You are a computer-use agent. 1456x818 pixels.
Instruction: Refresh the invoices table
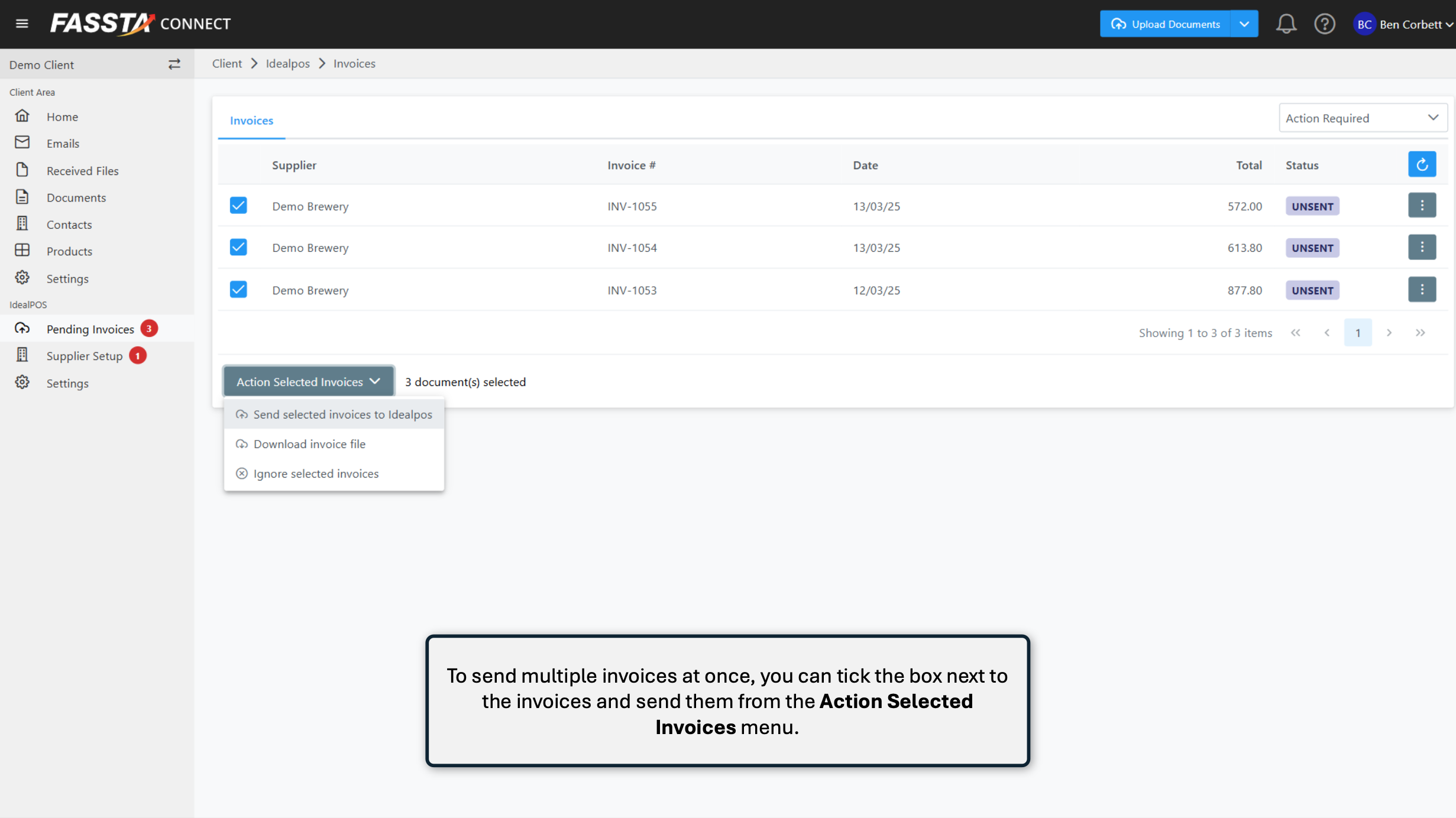coord(1422,164)
